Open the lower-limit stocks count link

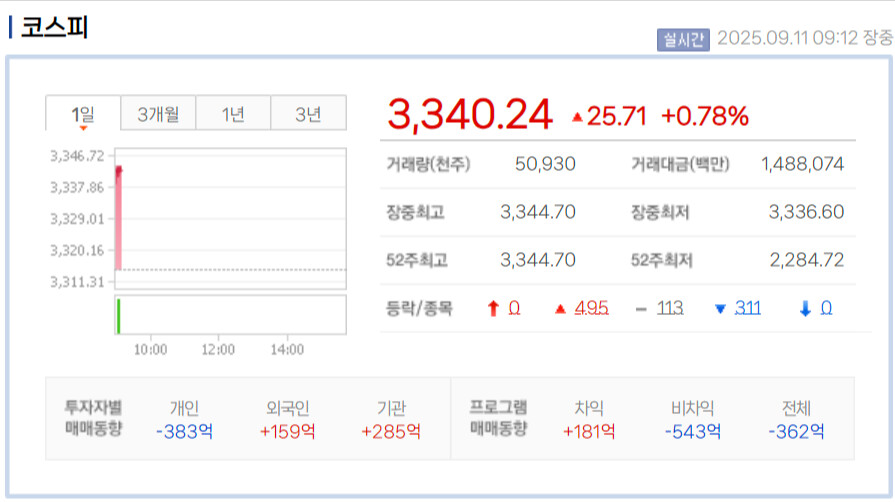[x=826, y=308]
